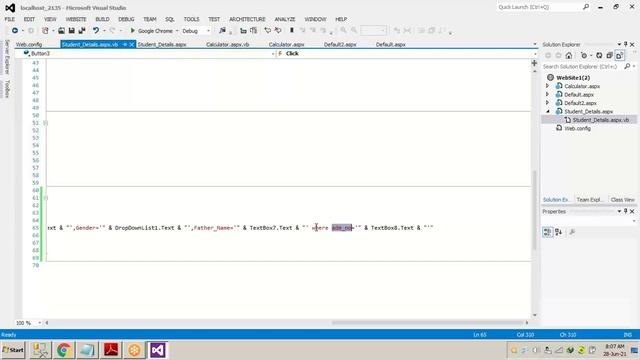The image size is (640, 360).
Task: Save the current file with the Save icon
Action: (x=71, y=31)
